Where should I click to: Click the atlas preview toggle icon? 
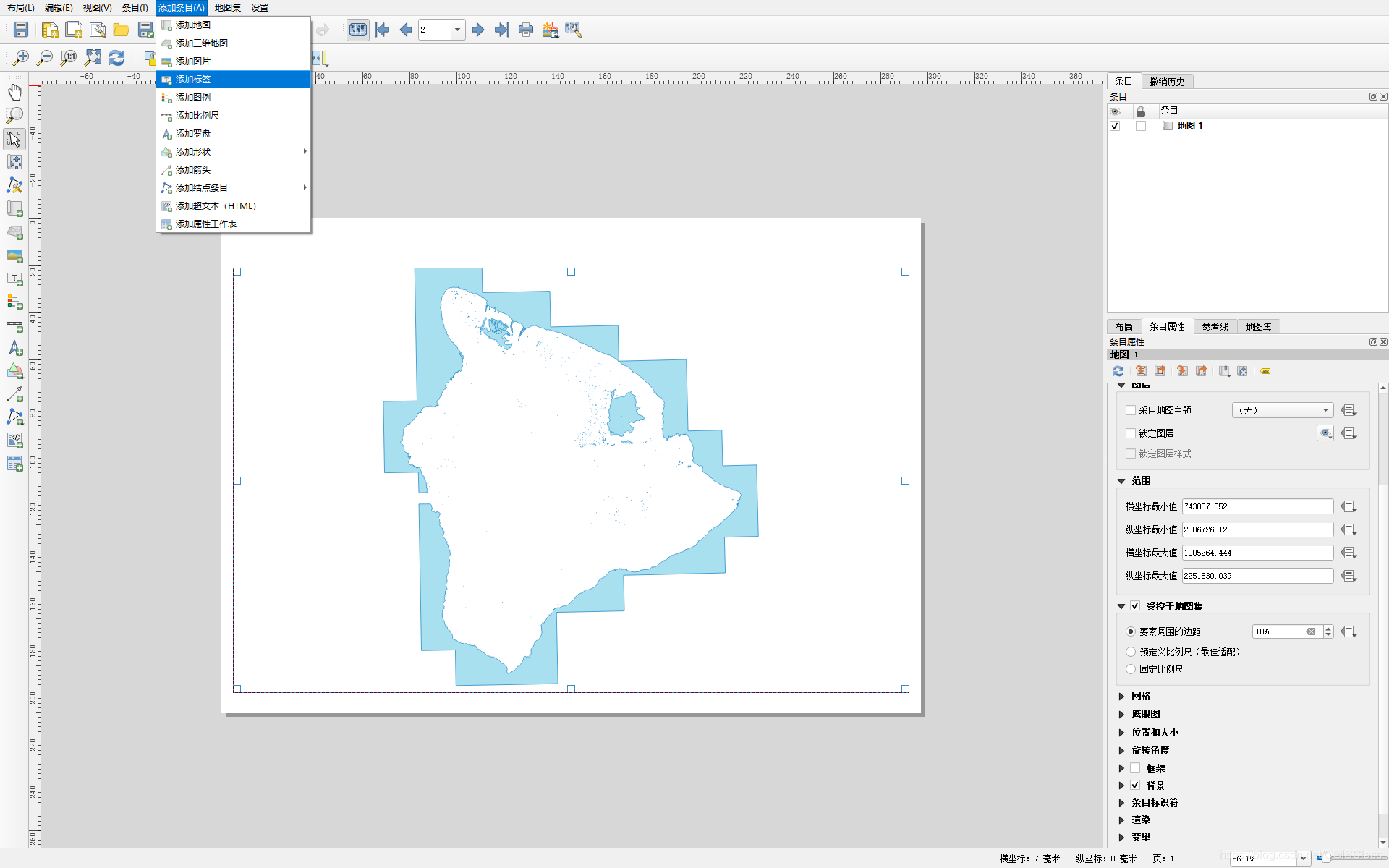tap(357, 30)
